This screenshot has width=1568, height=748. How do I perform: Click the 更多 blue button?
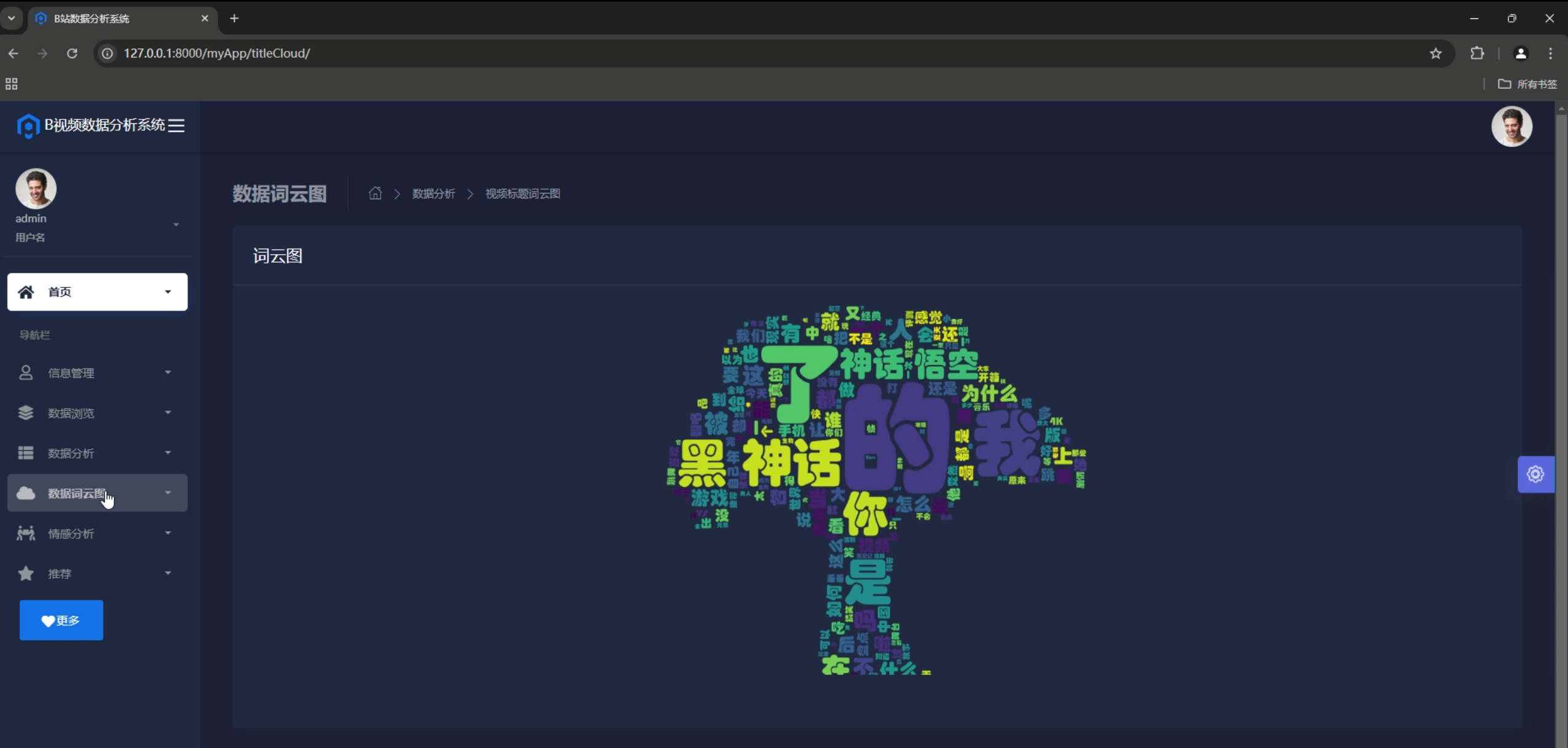pyautogui.click(x=61, y=621)
